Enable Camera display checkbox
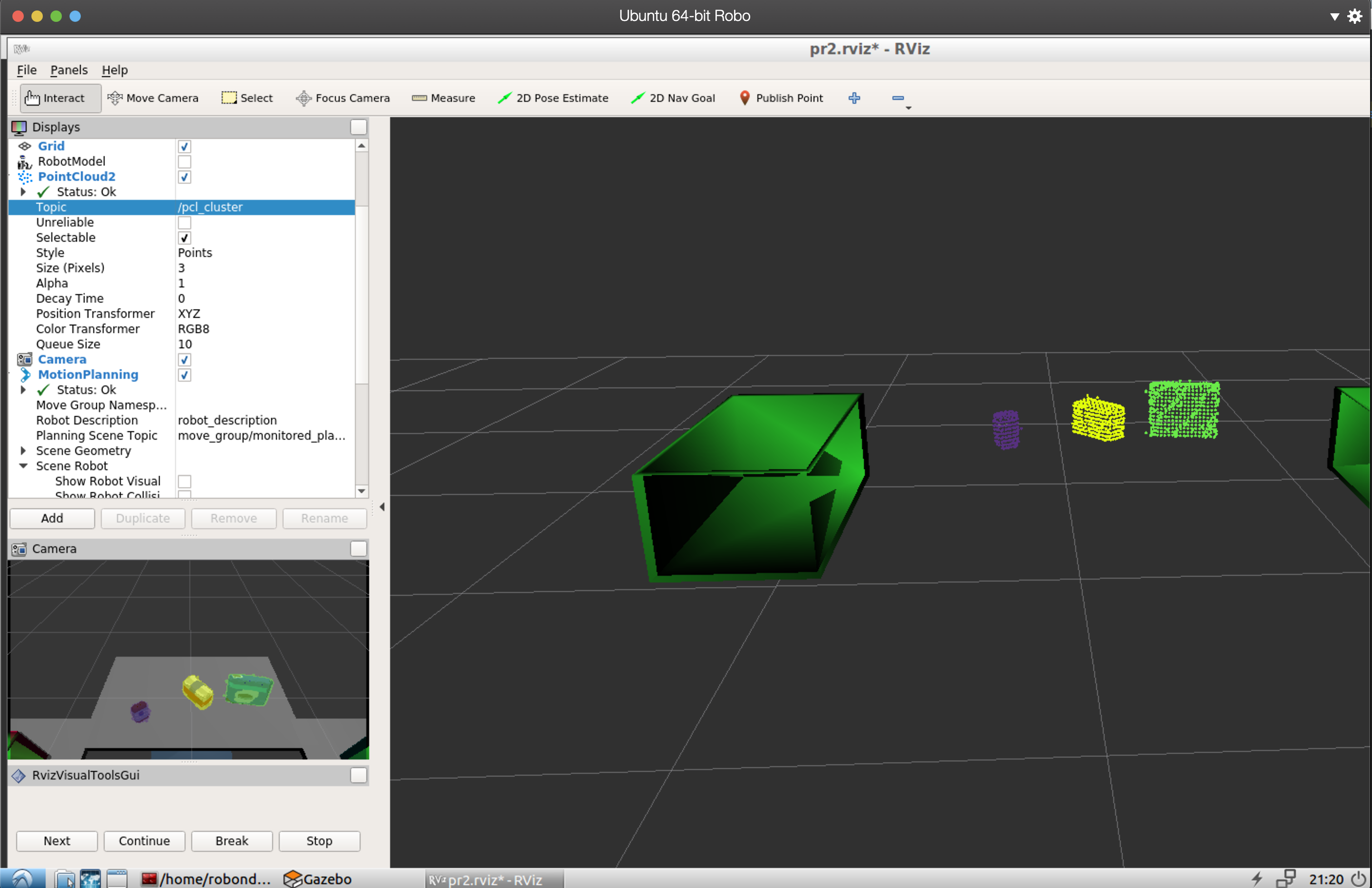1372x888 pixels. point(183,359)
